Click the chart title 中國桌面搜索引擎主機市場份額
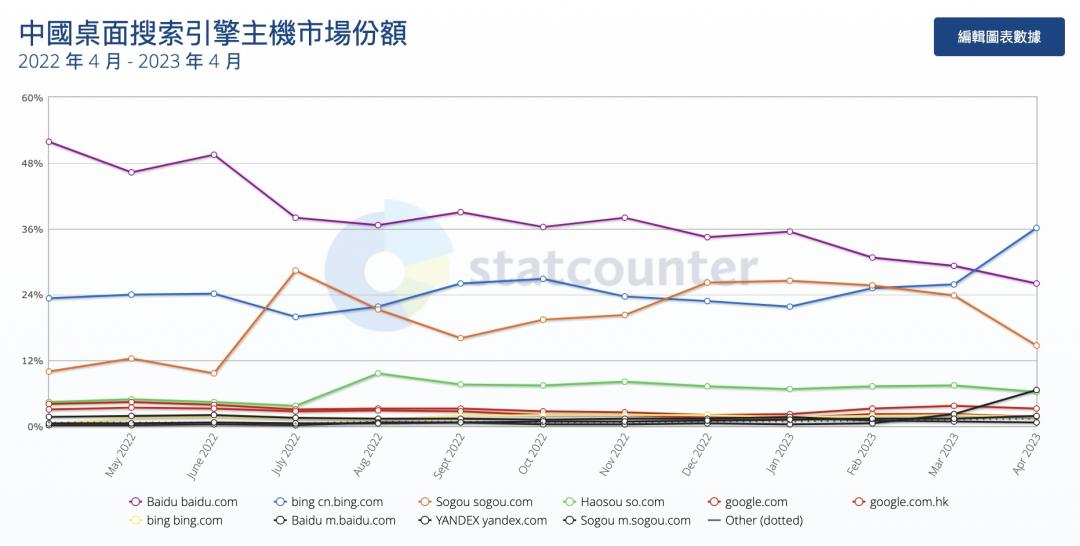Screen dimensions: 1080x546 (x=212, y=33)
